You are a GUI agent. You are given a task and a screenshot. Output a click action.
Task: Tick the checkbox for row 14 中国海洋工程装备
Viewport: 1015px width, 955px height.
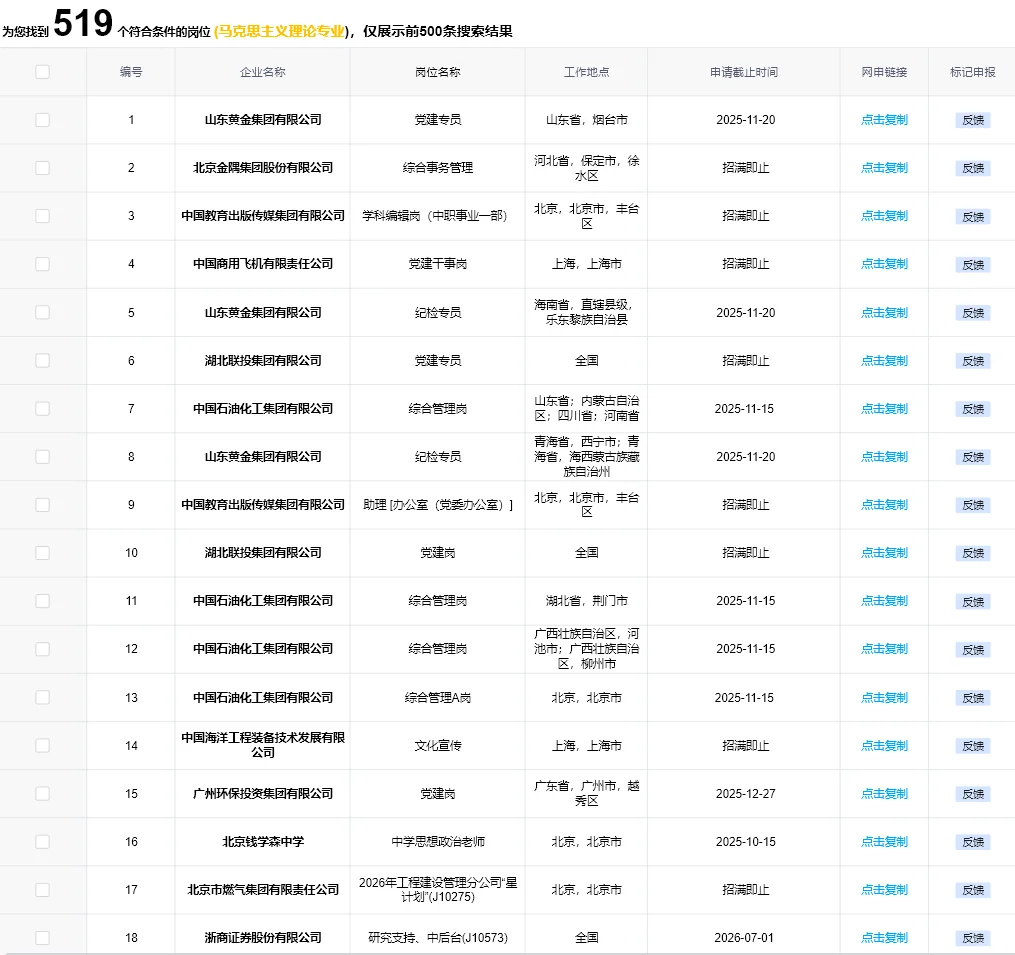(x=43, y=745)
